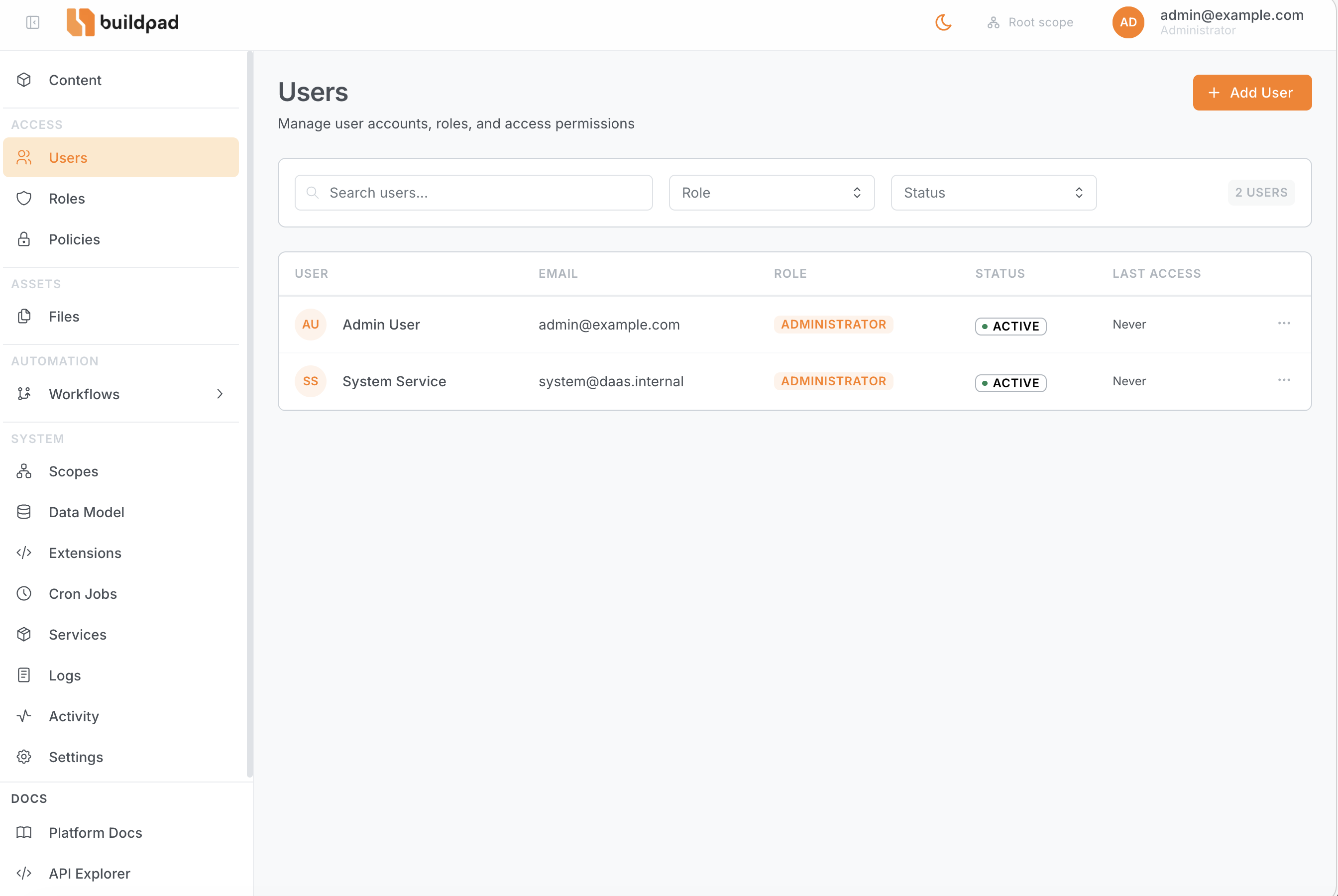
Task: Collapse the sidebar with the panel toggle icon
Action: tap(32, 22)
